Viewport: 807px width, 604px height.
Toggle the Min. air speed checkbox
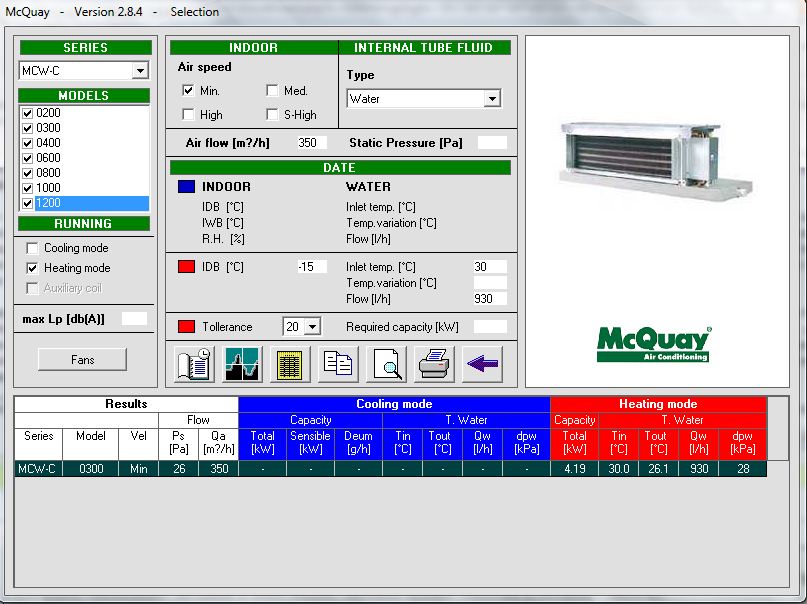(188, 91)
